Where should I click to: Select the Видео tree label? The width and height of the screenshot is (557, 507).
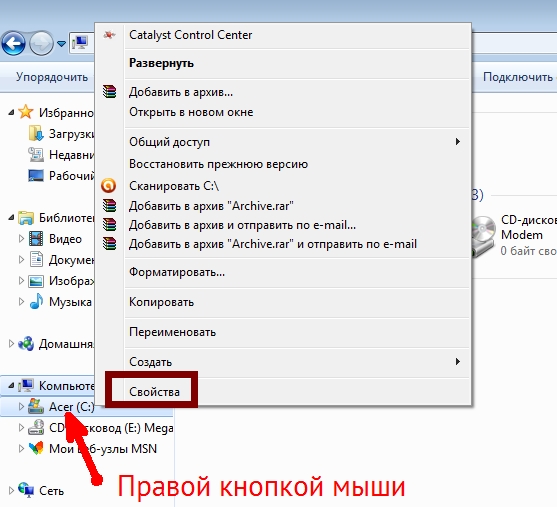tap(65, 239)
